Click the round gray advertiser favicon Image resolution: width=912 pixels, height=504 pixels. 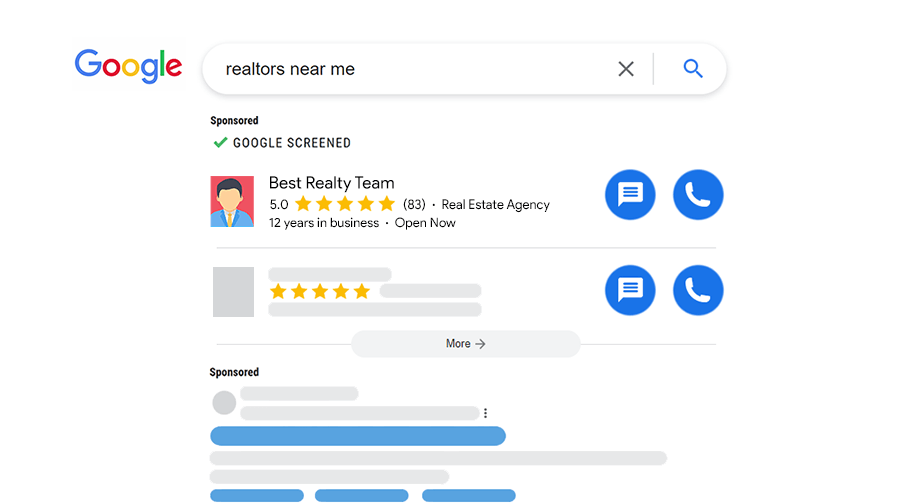(224, 402)
